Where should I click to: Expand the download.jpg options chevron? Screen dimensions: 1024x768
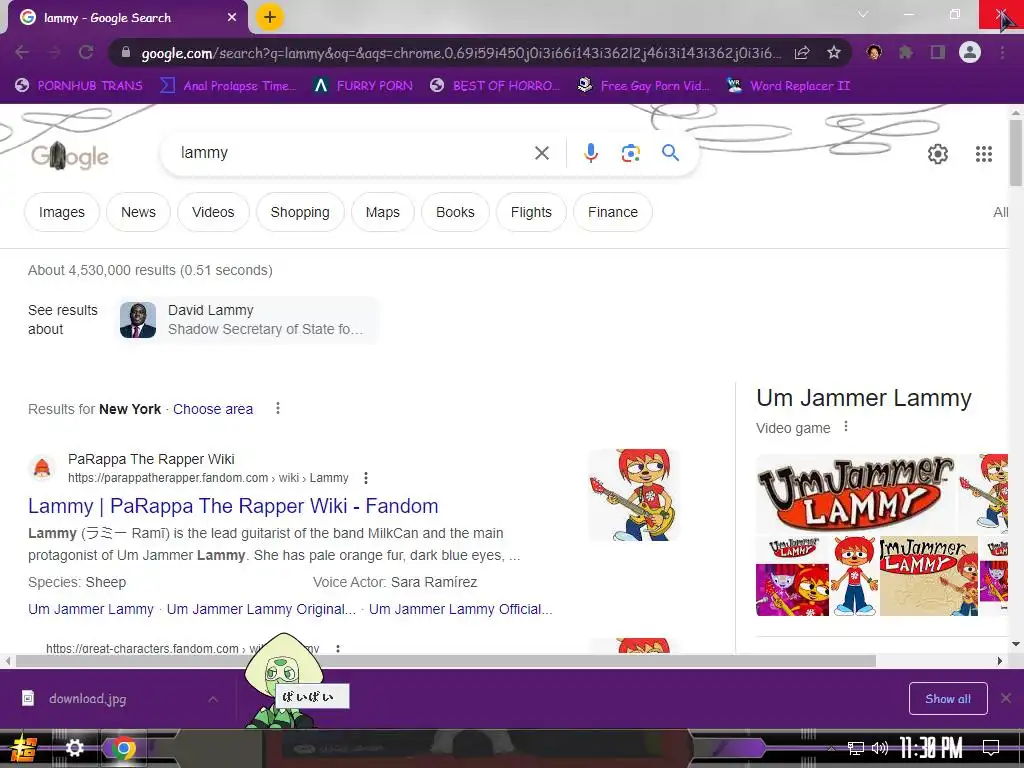click(213, 699)
